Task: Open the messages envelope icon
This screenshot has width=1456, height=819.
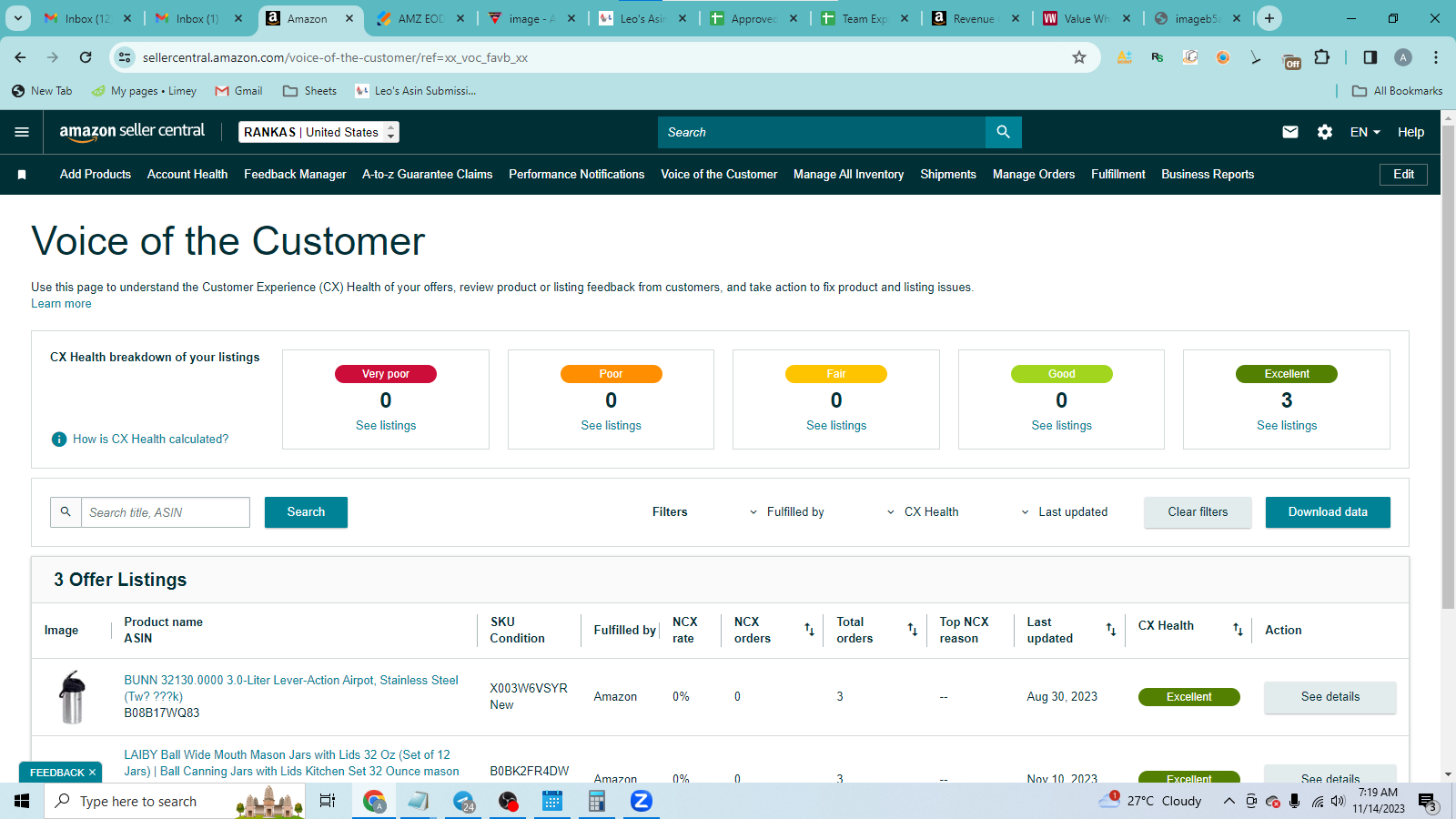Action: (x=1290, y=132)
